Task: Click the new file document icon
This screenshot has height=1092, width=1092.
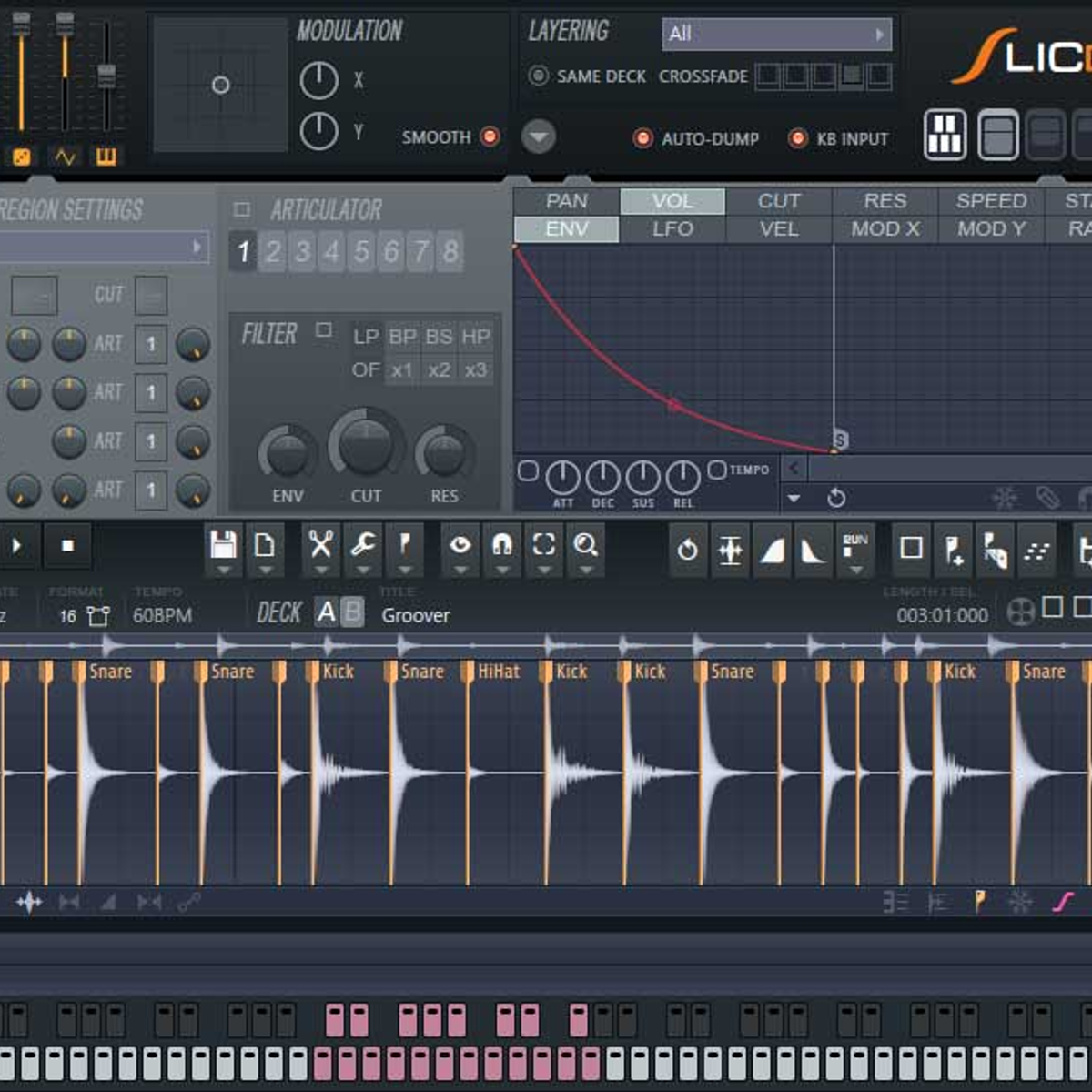Action: pos(265,544)
